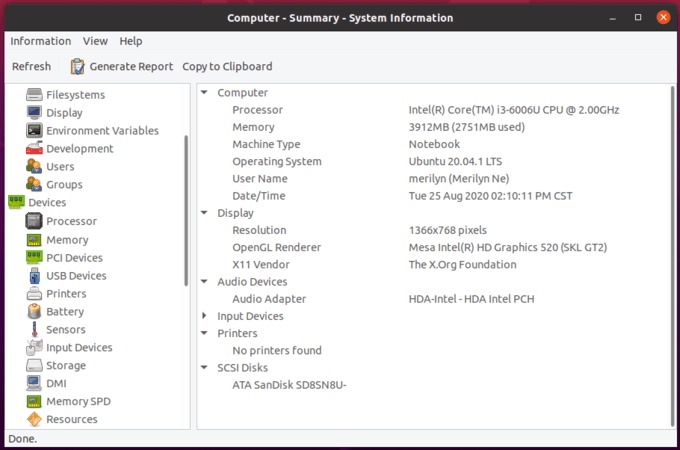Click the Sensors thermometer icon
The height and width of the screenshot is (450, 680).
click(34, 329)
